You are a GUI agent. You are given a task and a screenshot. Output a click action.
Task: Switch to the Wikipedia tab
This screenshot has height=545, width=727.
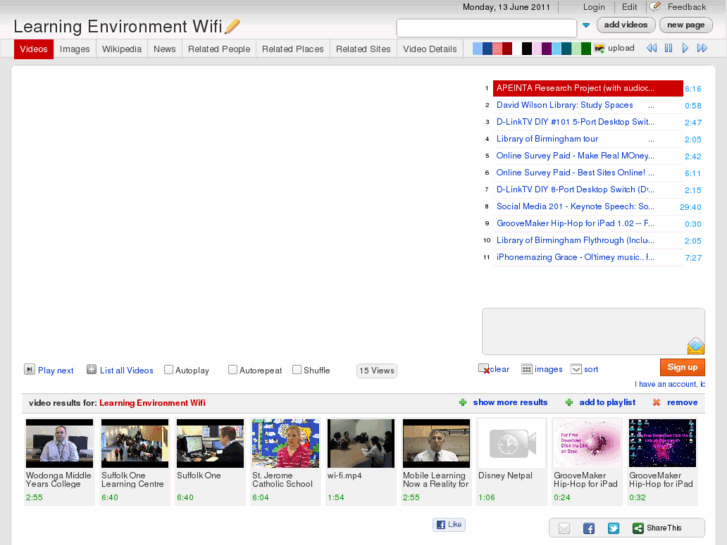pos(121,49)
